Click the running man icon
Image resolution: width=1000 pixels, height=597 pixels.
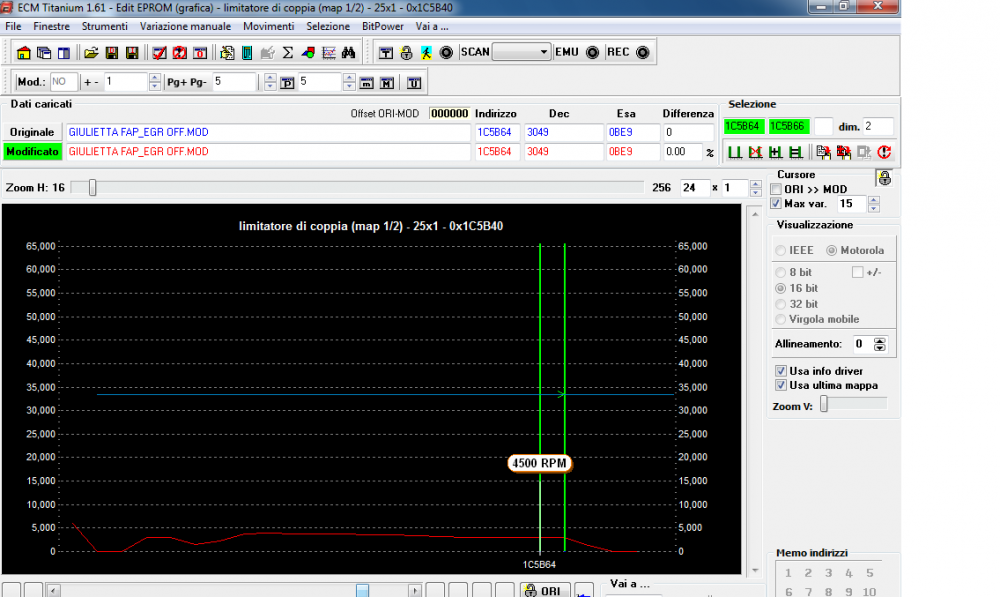[x=426, y=52]
